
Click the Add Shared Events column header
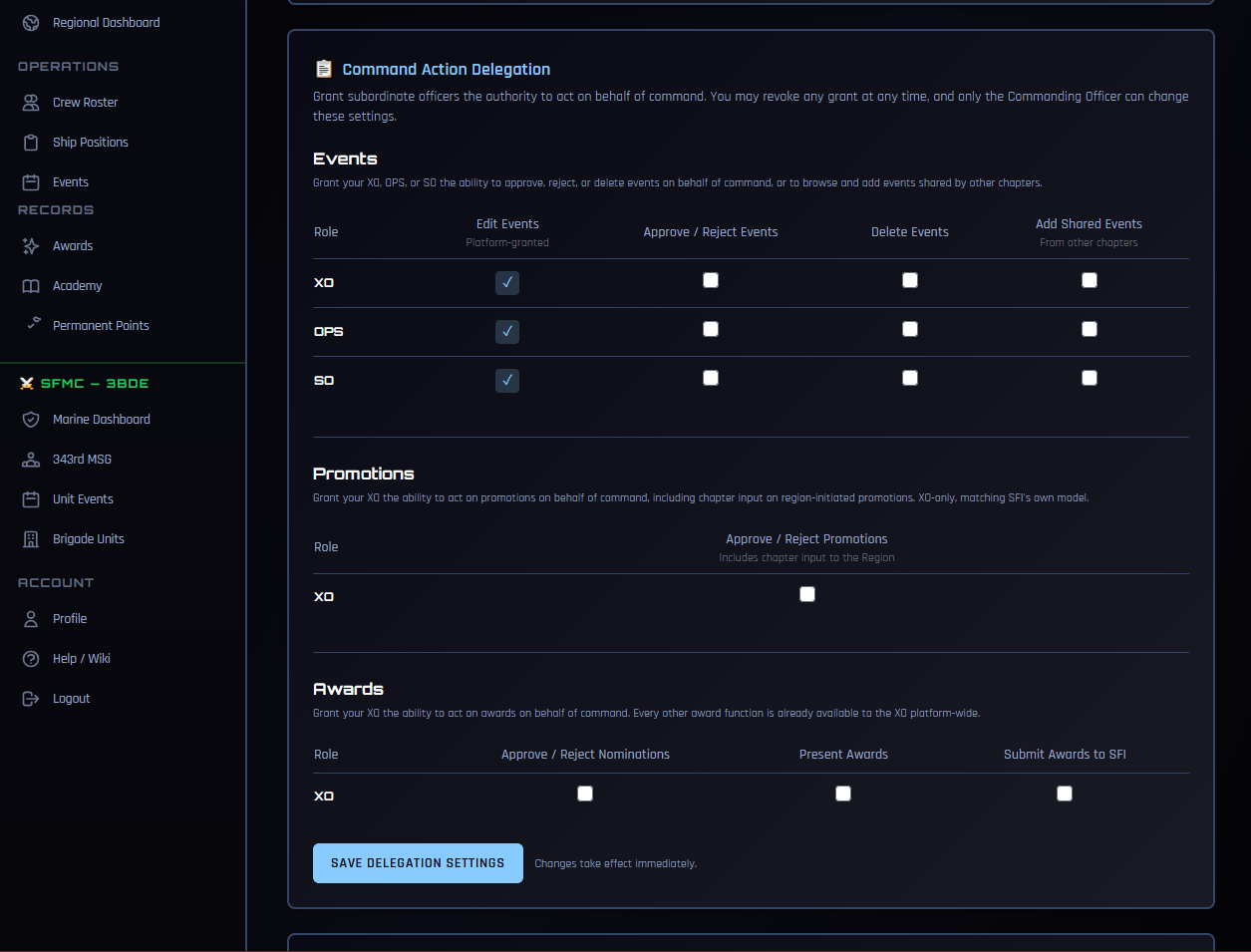1089,224
